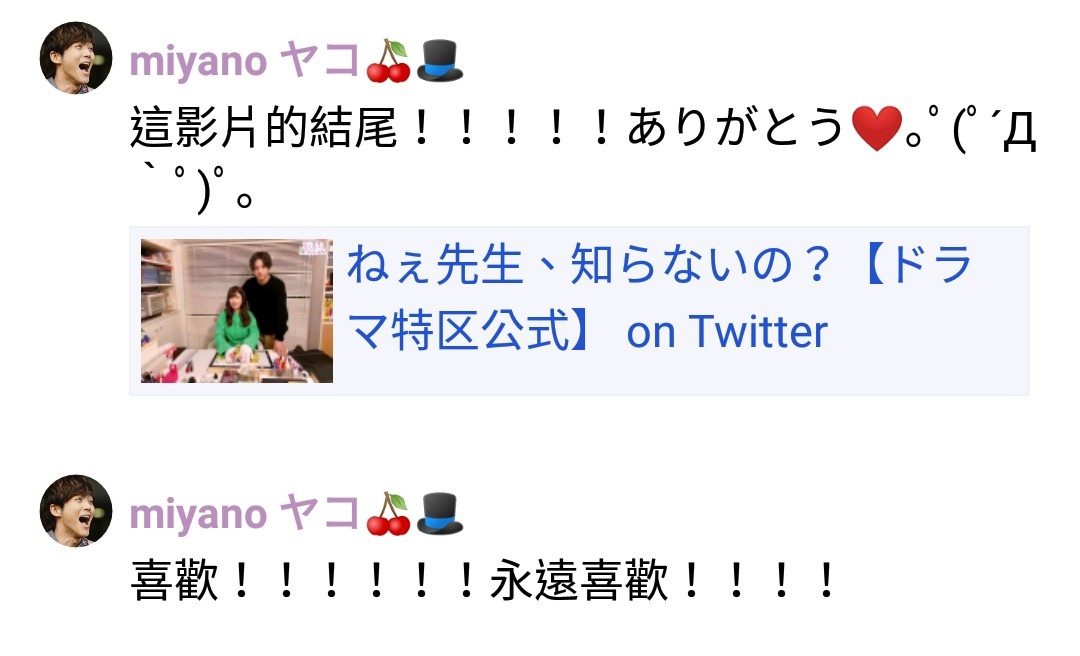Screen dimensions: 1080x656
Task: Click the cherry emoji in the first username
Action: (x=388, y=61)
